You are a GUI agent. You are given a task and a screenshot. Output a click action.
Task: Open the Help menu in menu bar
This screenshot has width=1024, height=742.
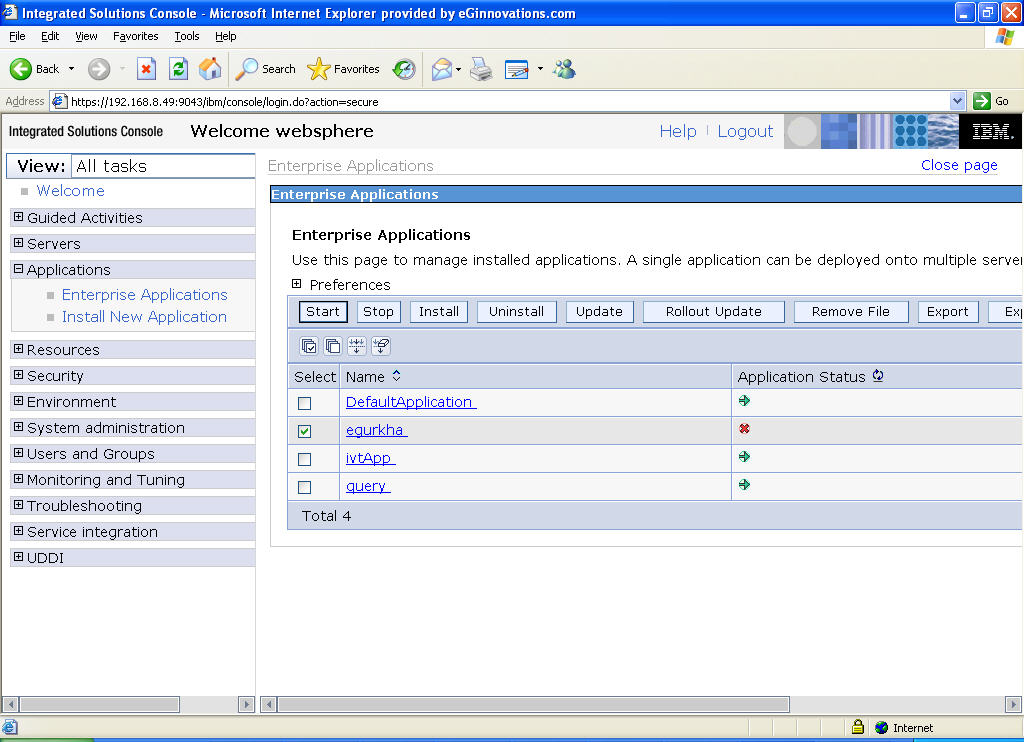coord(225,36)
